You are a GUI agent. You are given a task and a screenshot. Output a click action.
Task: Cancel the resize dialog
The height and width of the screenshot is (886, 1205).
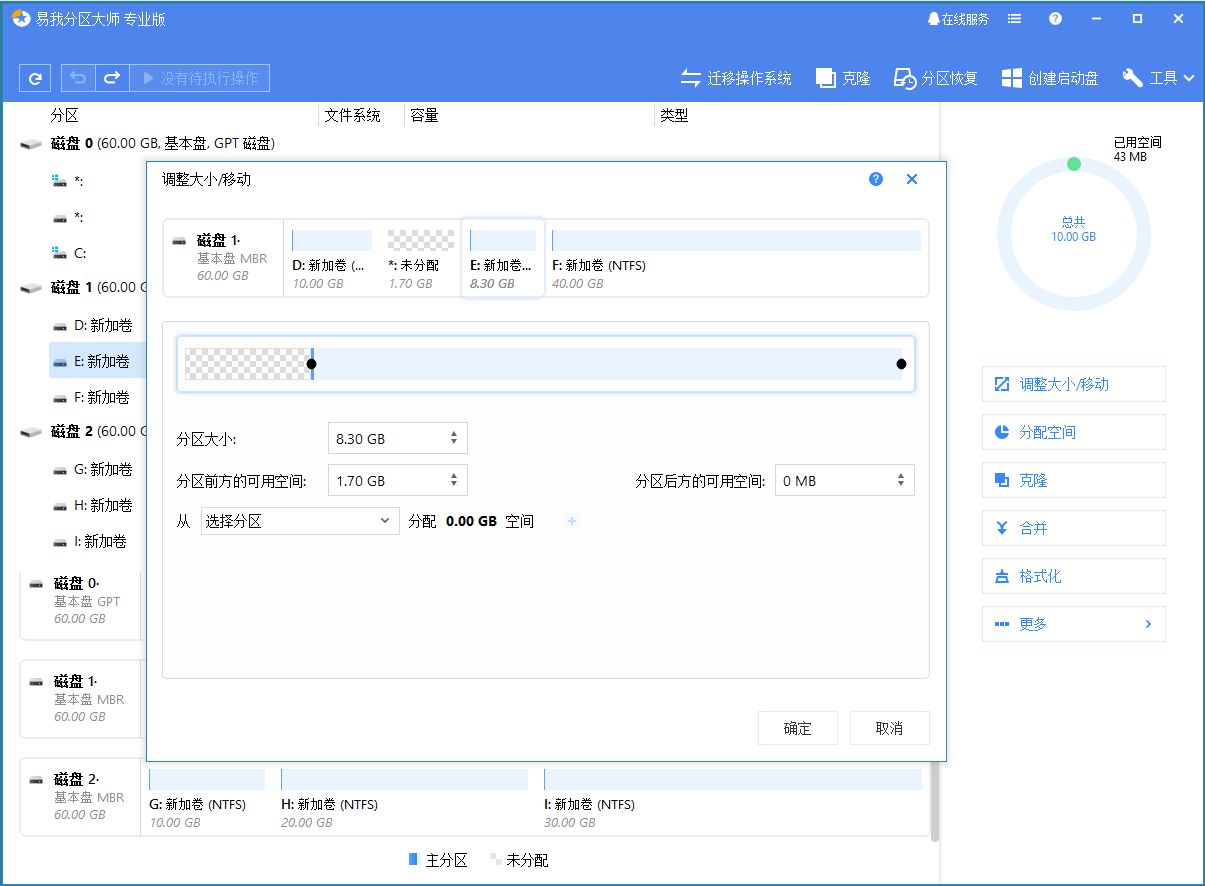click(x=889, y=728)
